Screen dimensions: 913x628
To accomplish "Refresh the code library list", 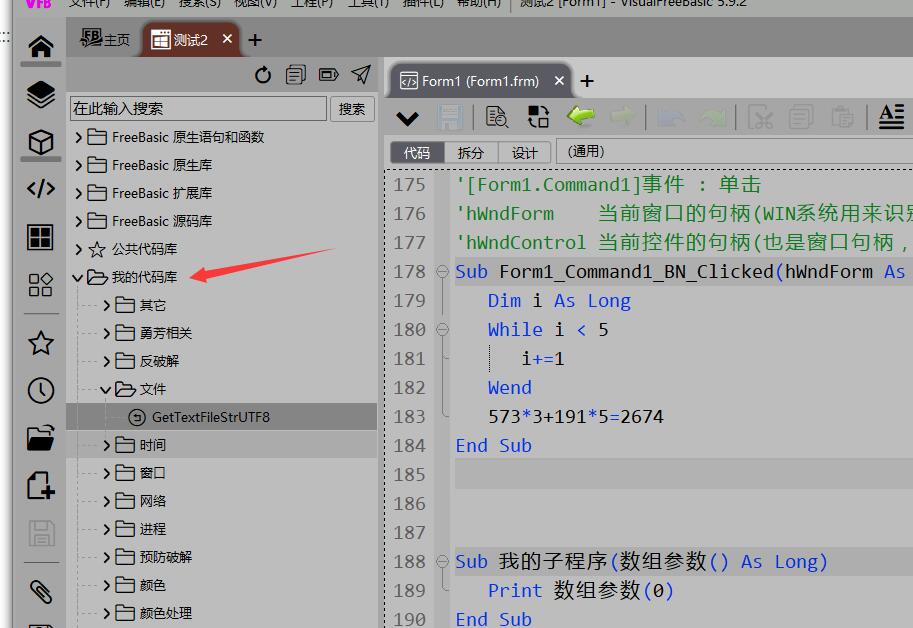I will pos(263,74).
